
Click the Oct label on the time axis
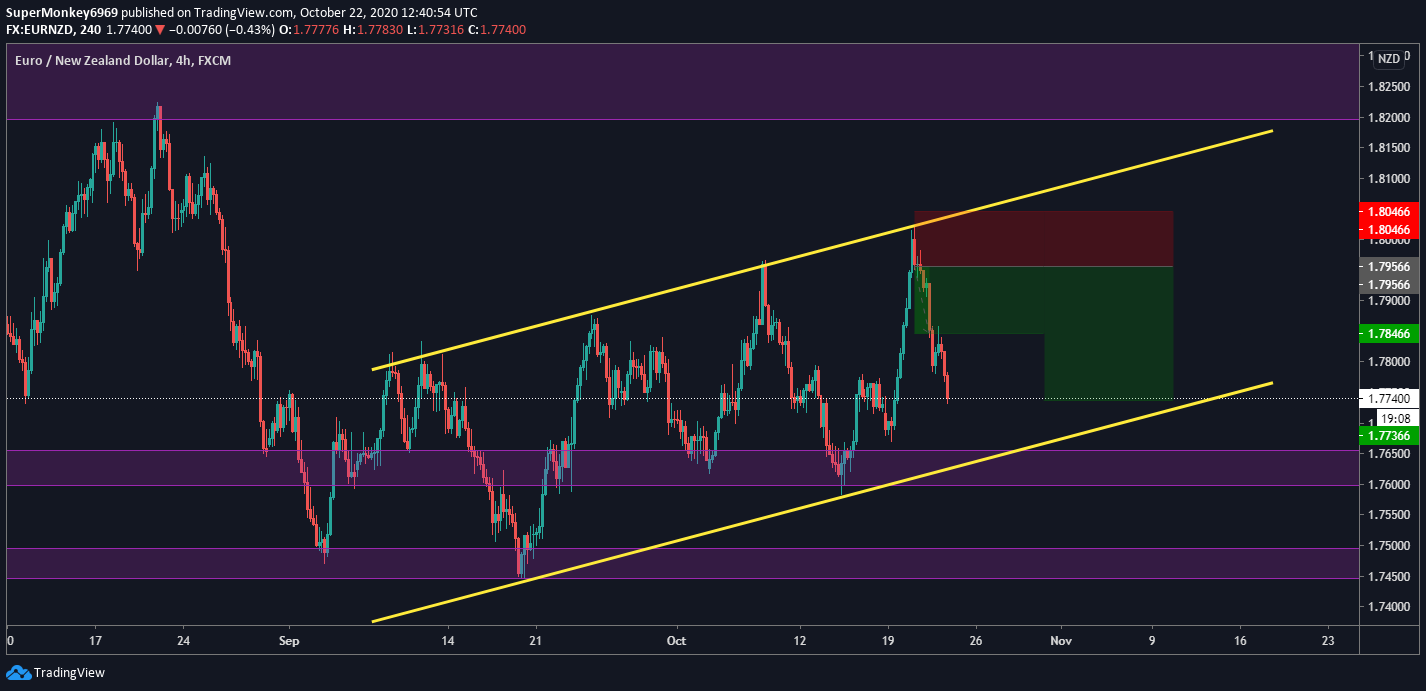pyautogui.click(x=677, y=640)
